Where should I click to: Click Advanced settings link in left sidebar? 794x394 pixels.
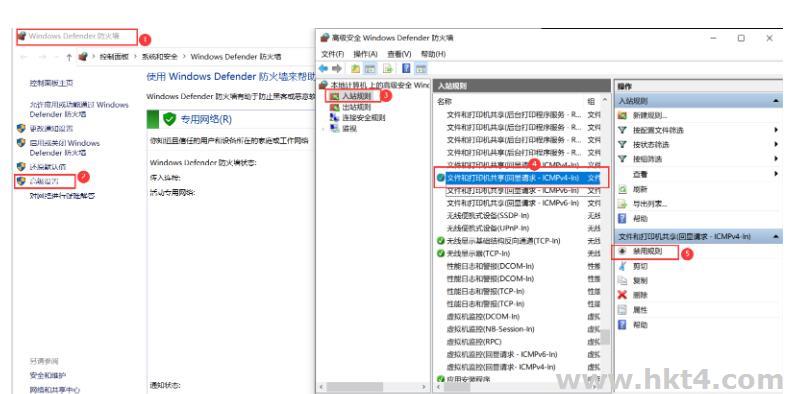pyautogui.click(x=45, y=181)
